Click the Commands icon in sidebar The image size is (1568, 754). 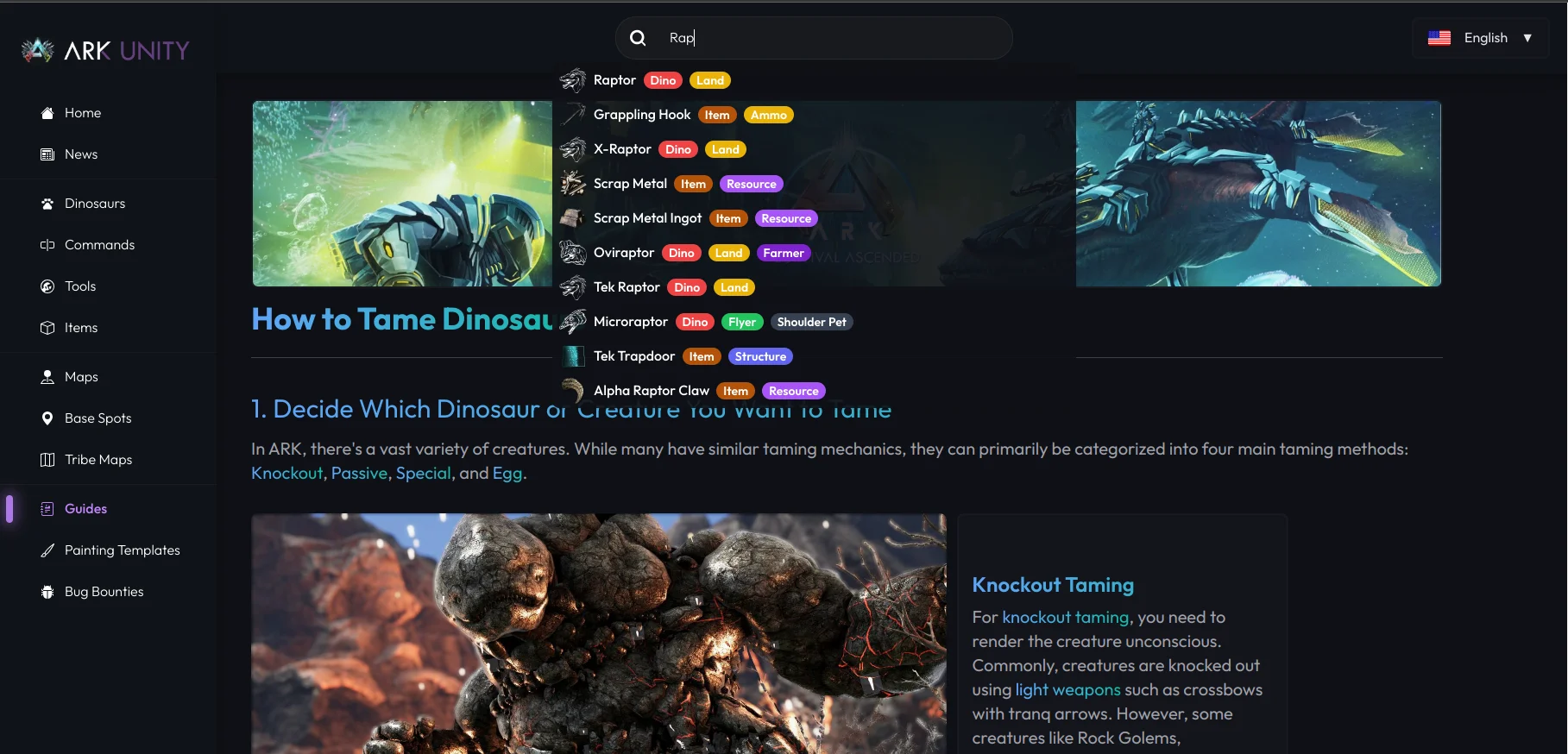point(47,245)
